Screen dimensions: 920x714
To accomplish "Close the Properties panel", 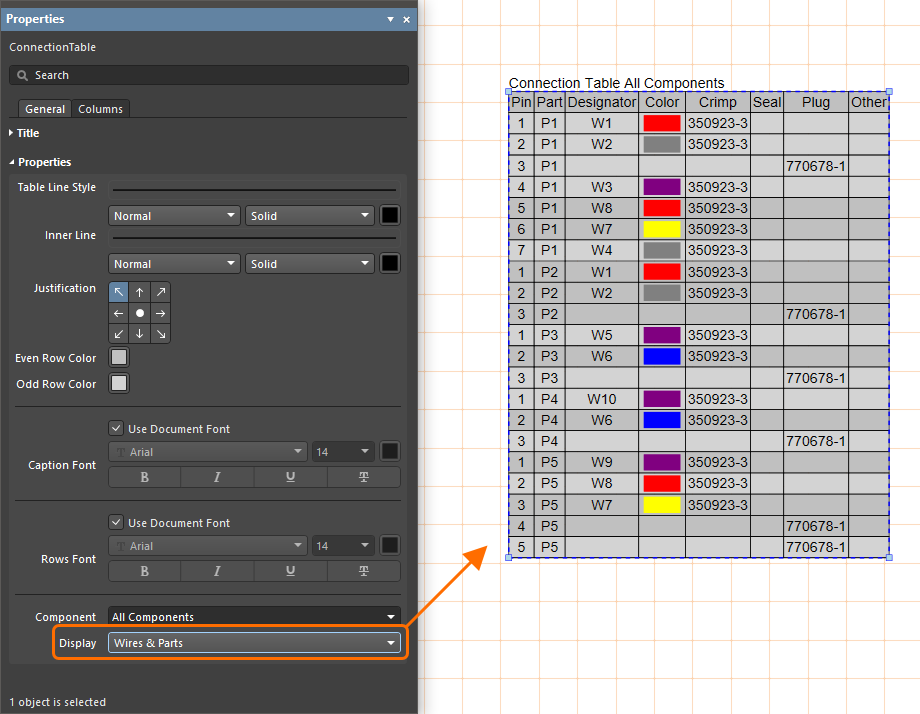I will click(406, 19).
